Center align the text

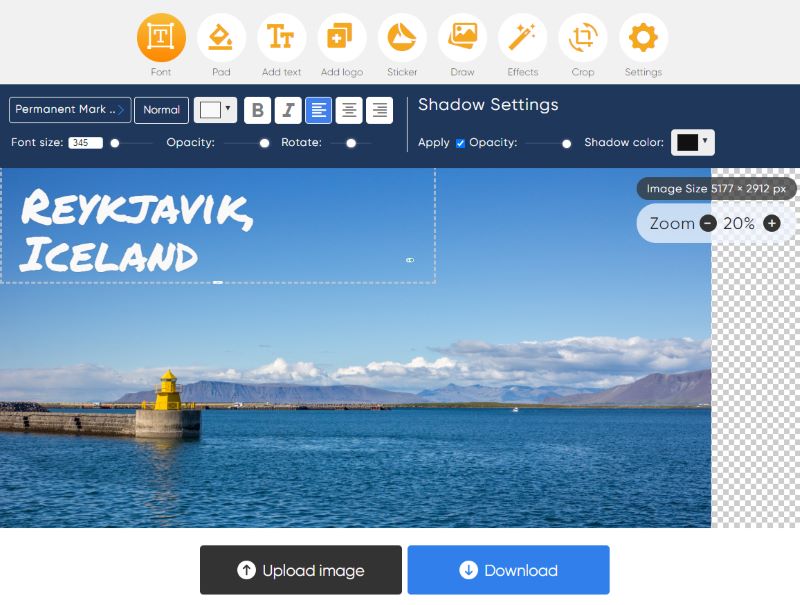[x=348, y=110]
